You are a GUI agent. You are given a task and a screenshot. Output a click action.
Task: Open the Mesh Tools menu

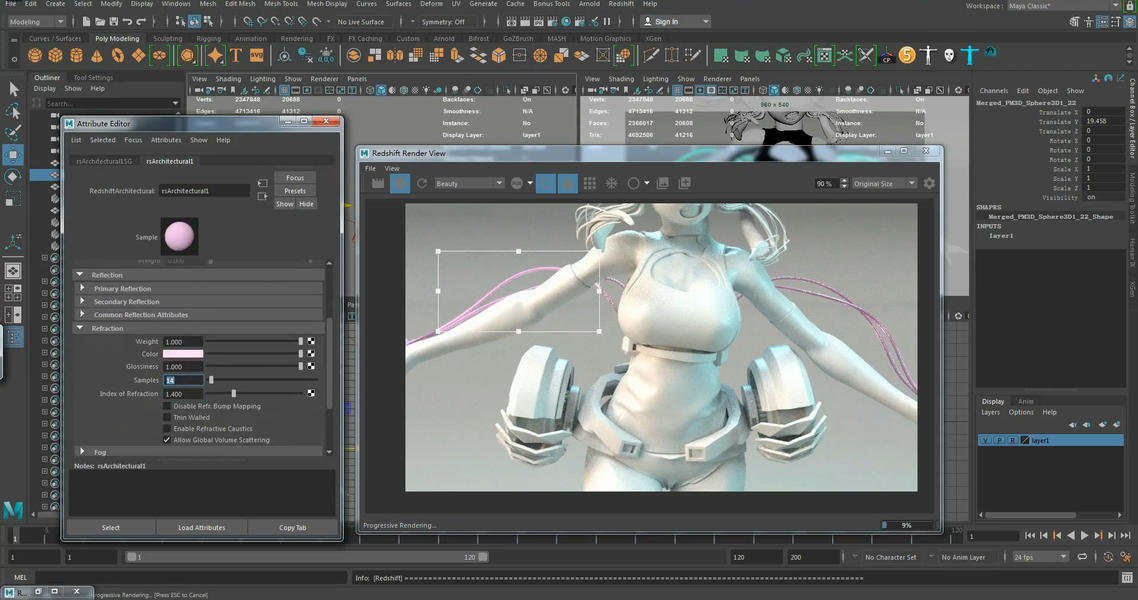click(x=281, y=4)
